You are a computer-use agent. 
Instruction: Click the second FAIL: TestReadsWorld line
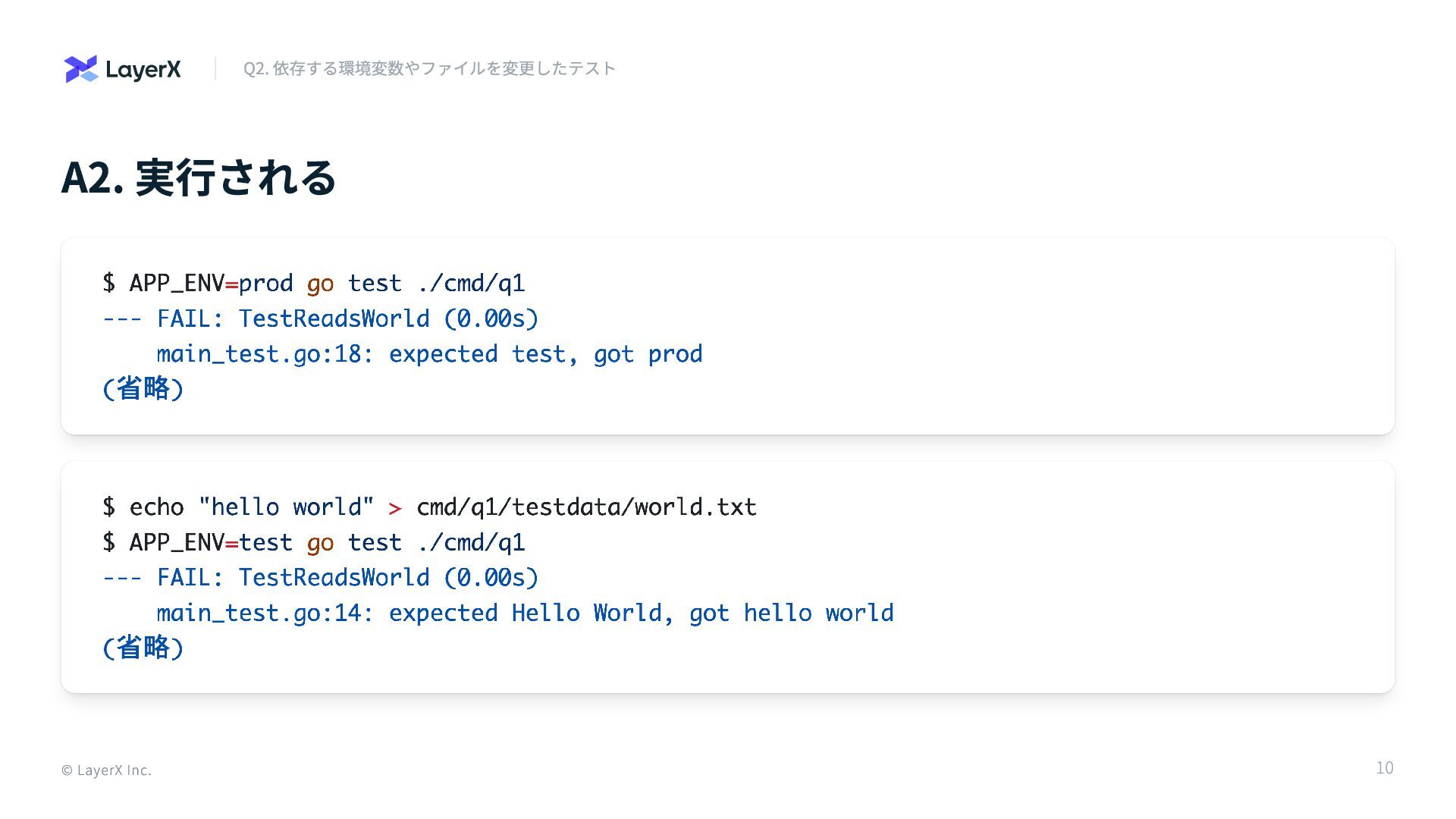pyautogui.click(x=320, y=578)
